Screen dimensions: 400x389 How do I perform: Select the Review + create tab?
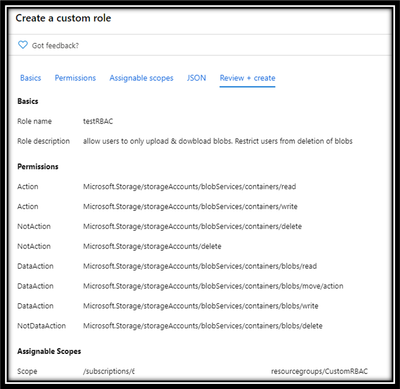pos(247,78)
